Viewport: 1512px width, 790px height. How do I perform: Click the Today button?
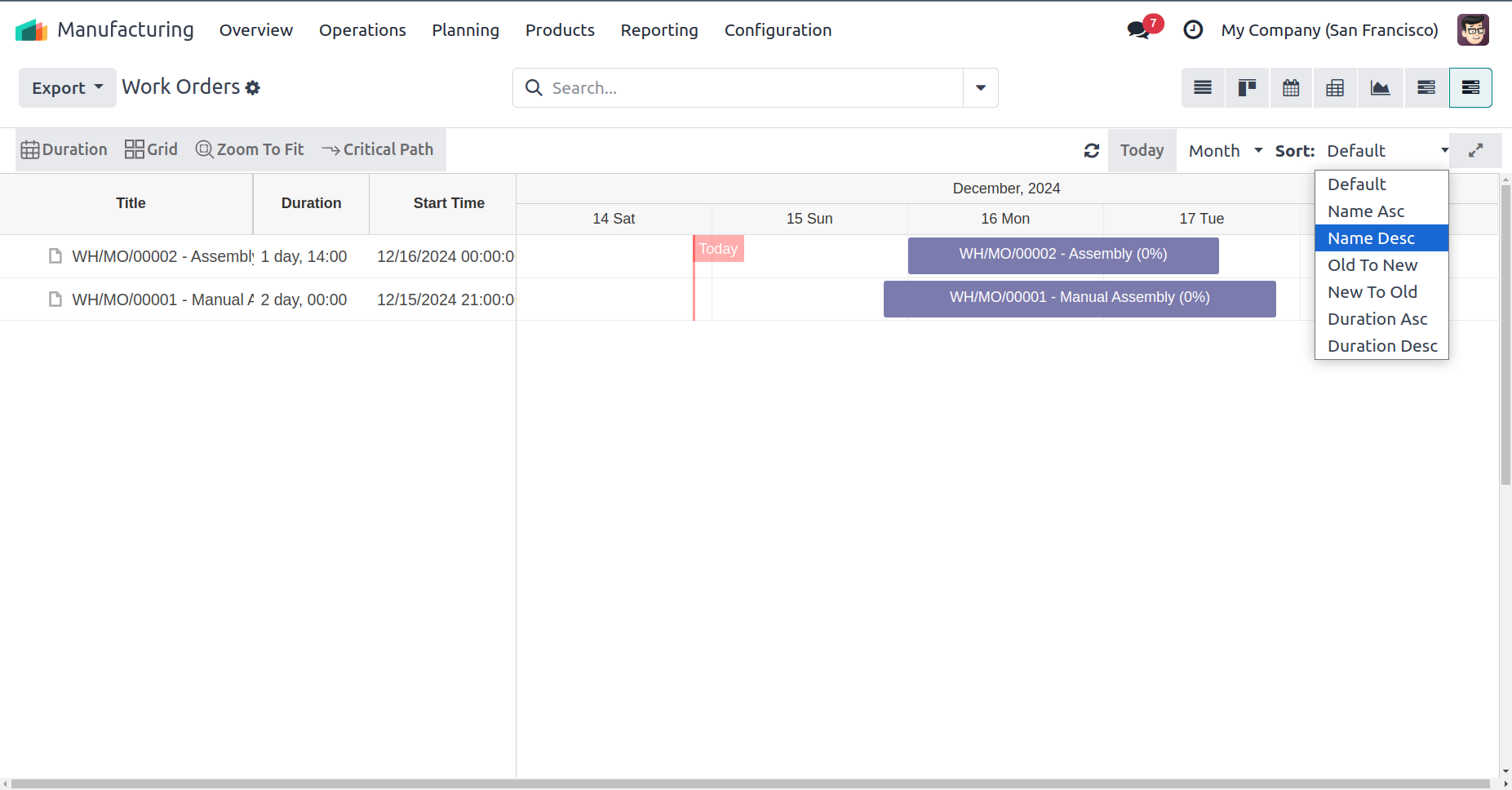coord(1142,151)
